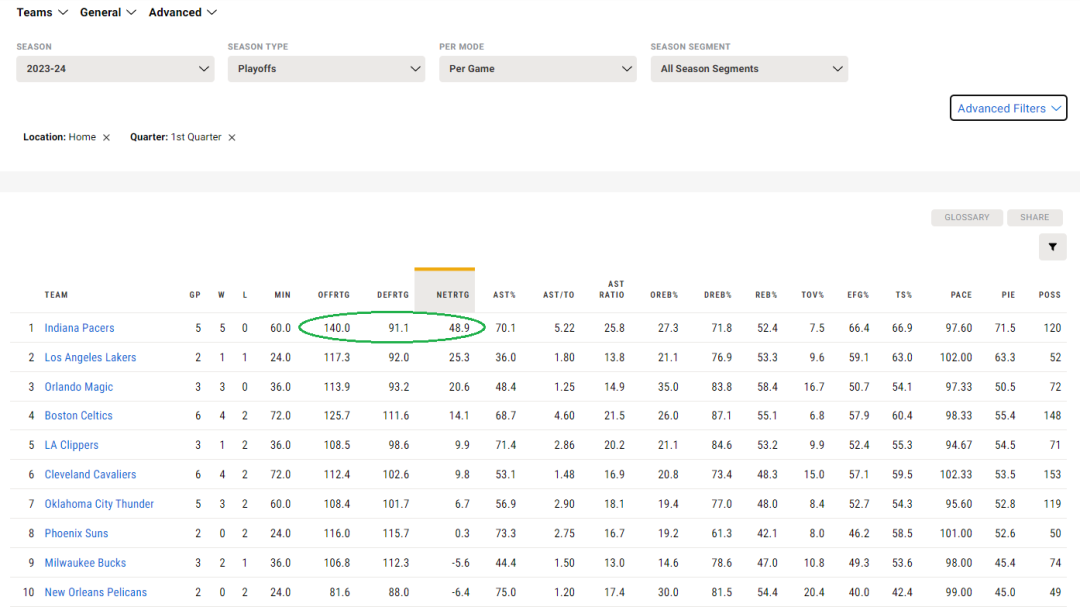Sort table by AST/TO column header
The width and height of the screenshot is (1080, 607).
pyautogui.click(x=559, y=295)
